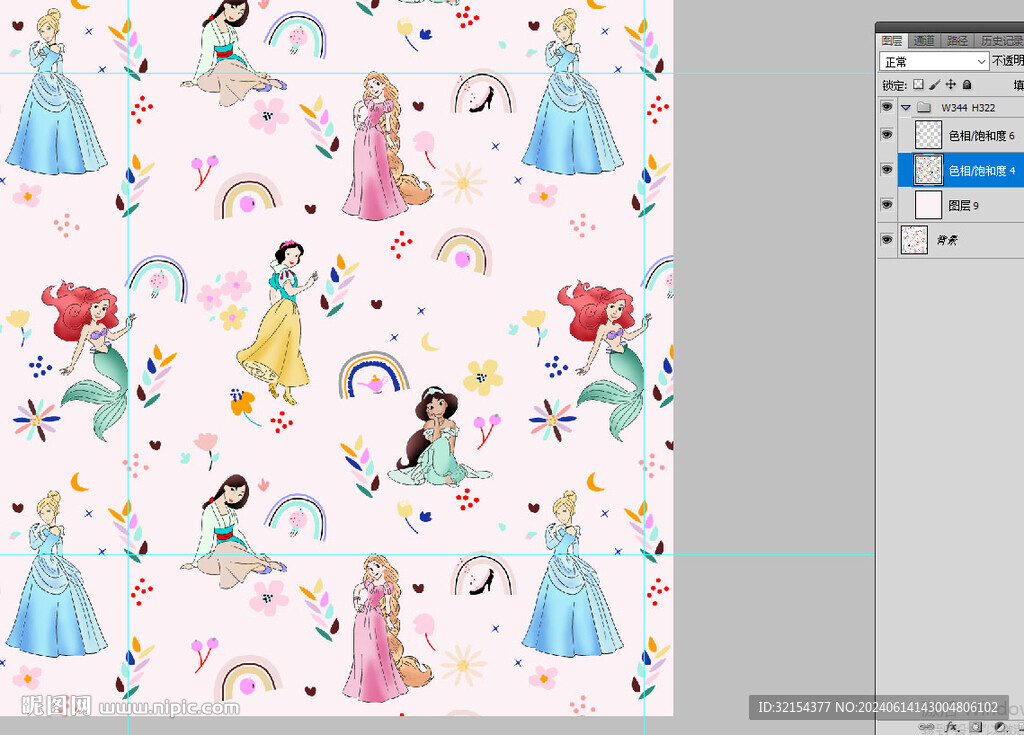
Task: Select the 背景 layer thumbnail
Action: click(x=914, y=240)
